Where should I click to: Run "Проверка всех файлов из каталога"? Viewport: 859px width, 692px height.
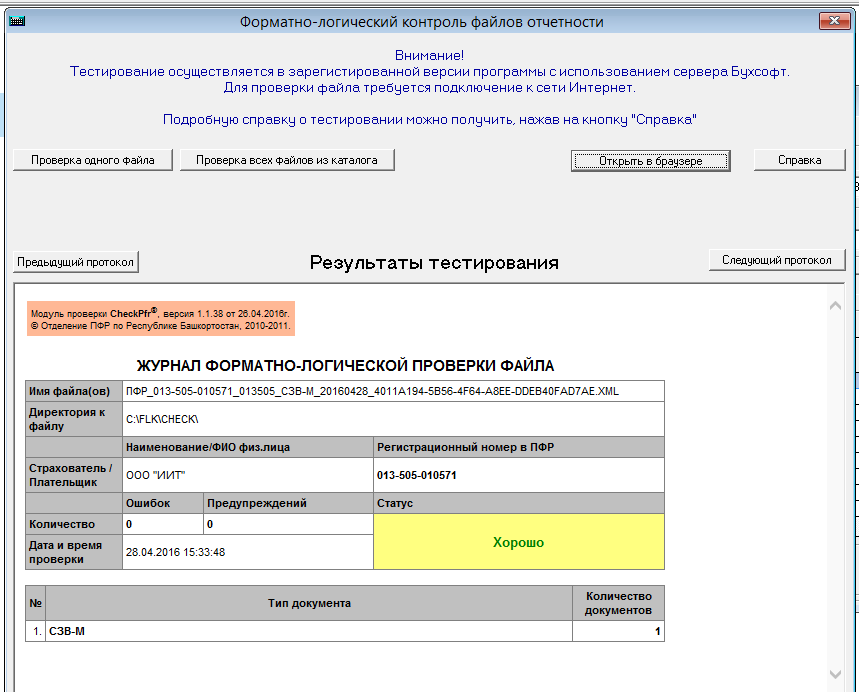click(x=287, y=160)
